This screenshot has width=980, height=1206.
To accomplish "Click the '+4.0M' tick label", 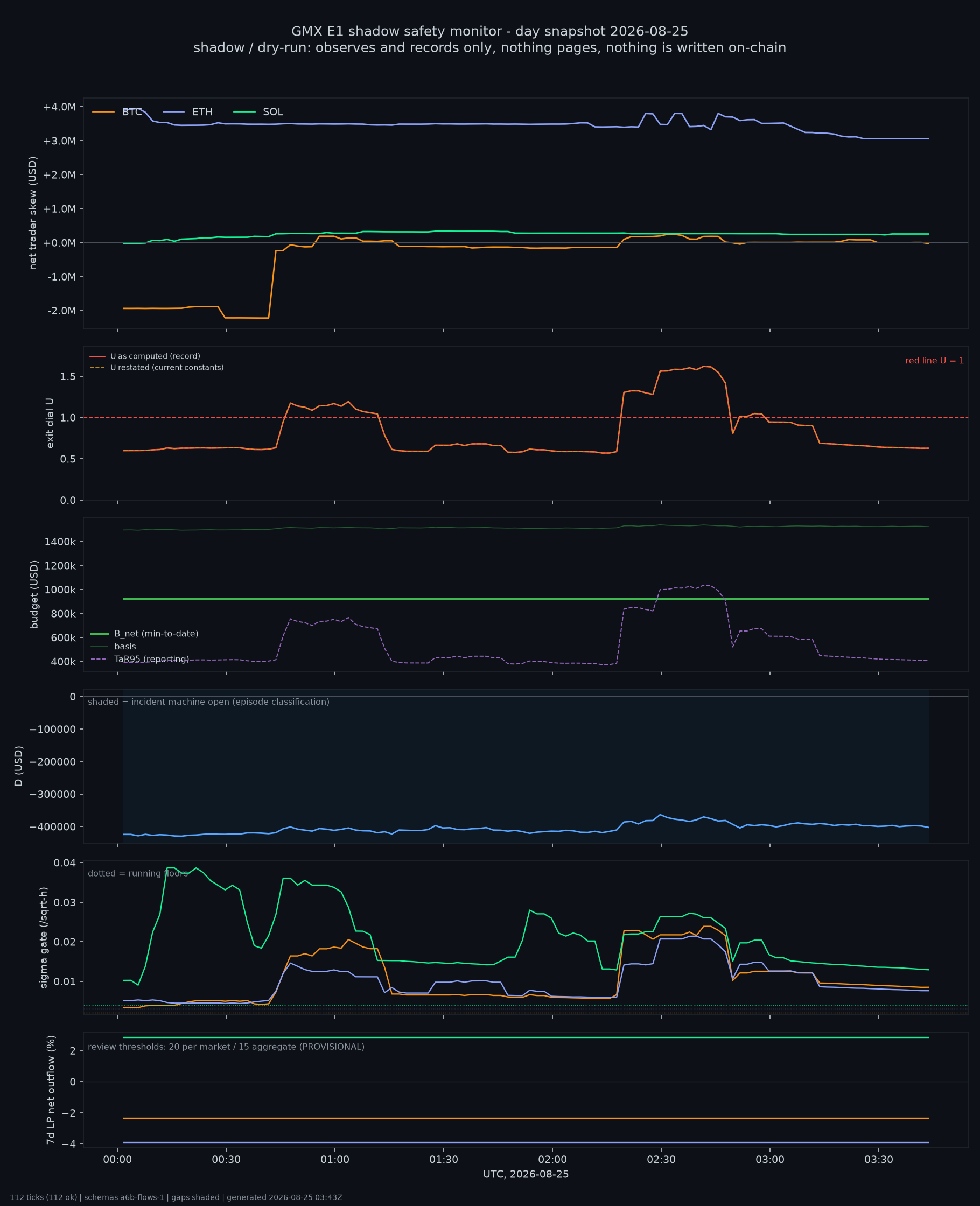I will 59,107.
